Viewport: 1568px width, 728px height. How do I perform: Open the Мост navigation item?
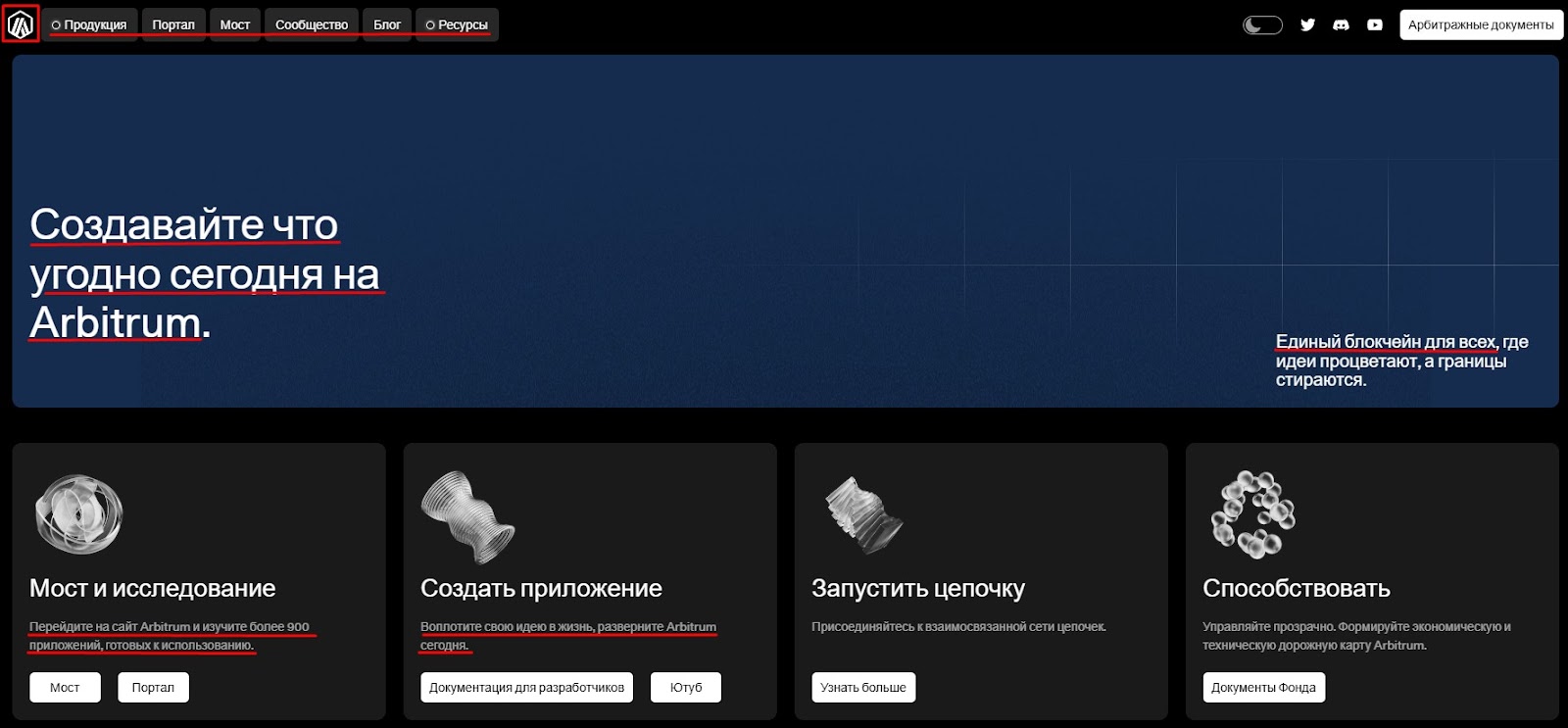pos(235,24)
